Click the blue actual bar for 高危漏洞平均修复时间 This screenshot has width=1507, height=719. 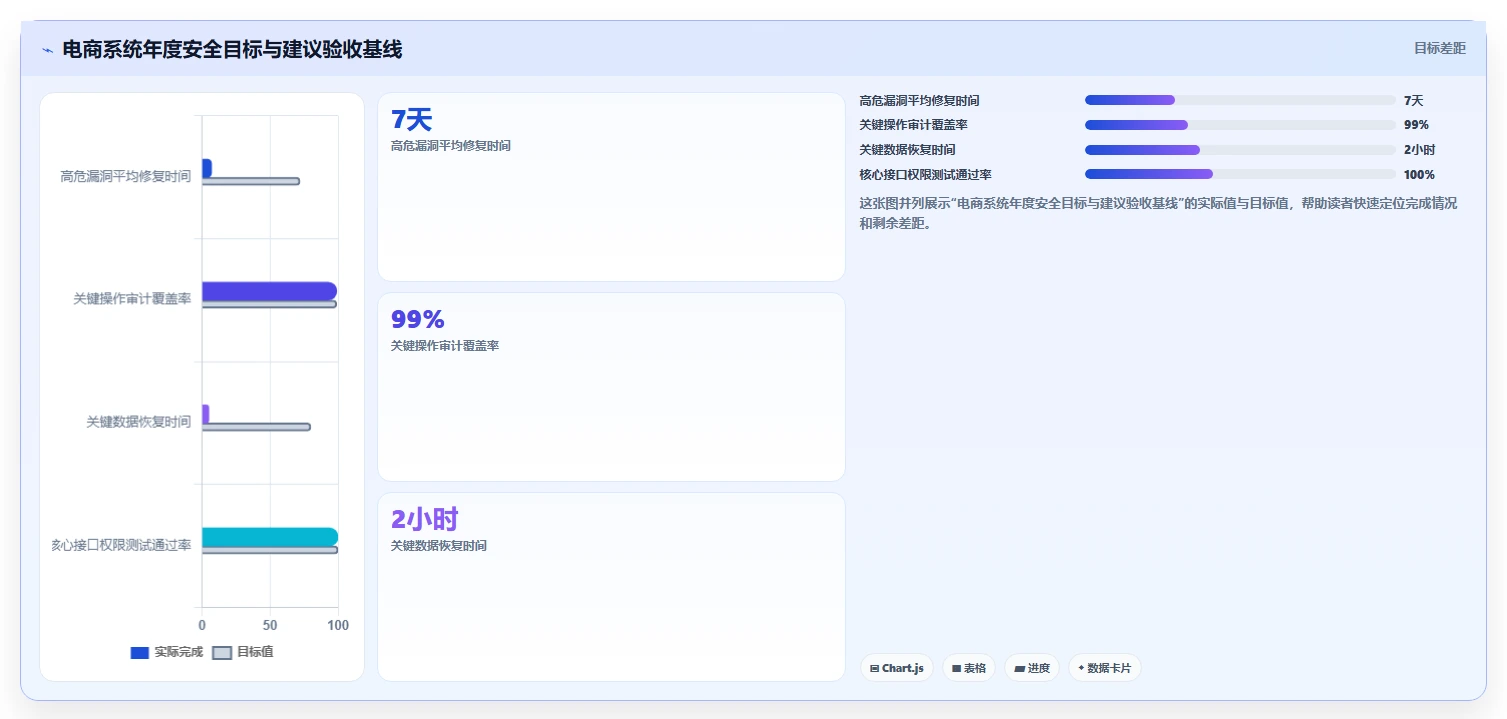207,168
